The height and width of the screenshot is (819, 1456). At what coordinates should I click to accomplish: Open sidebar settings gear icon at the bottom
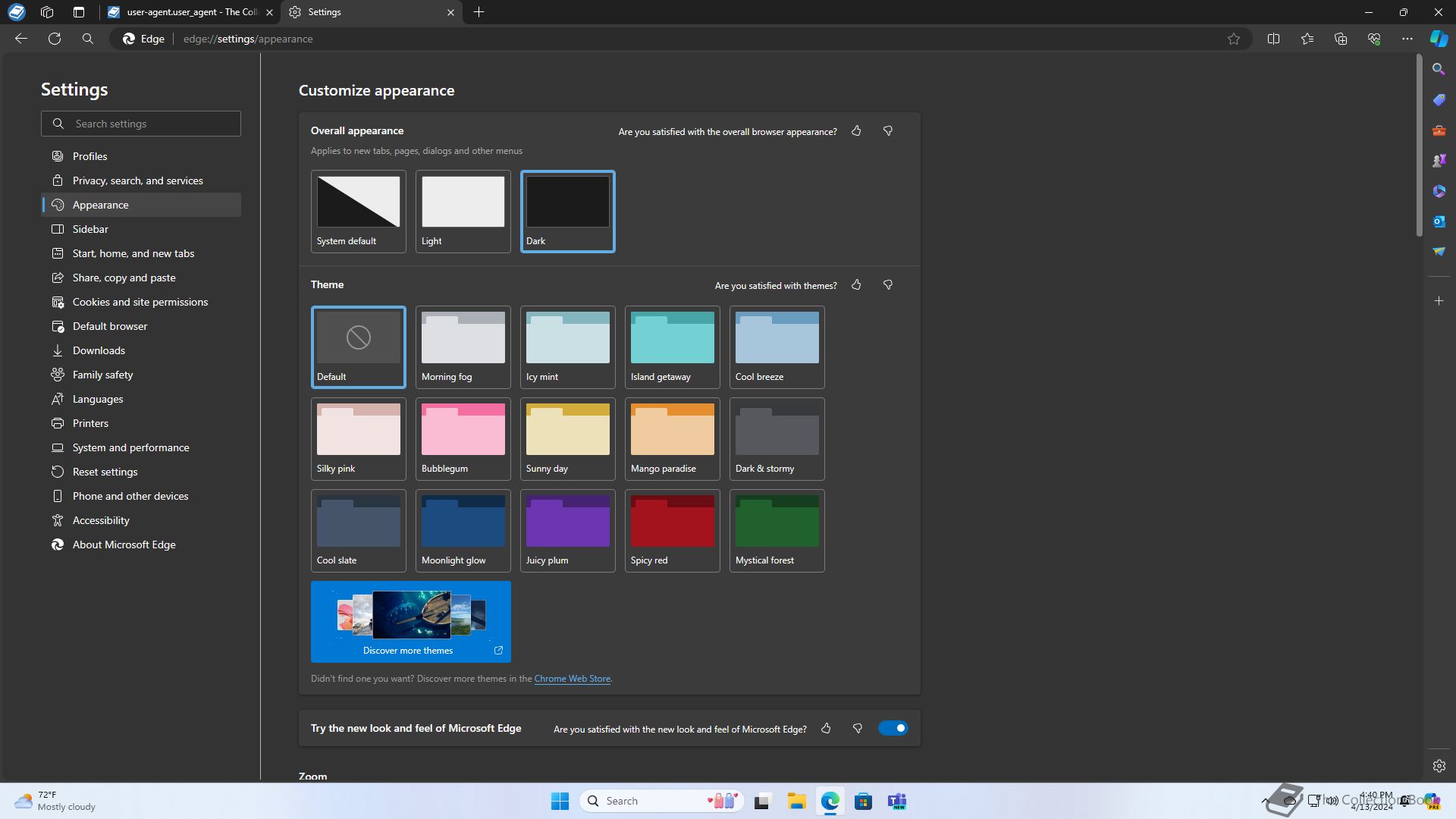click(x=1439, y=766)
